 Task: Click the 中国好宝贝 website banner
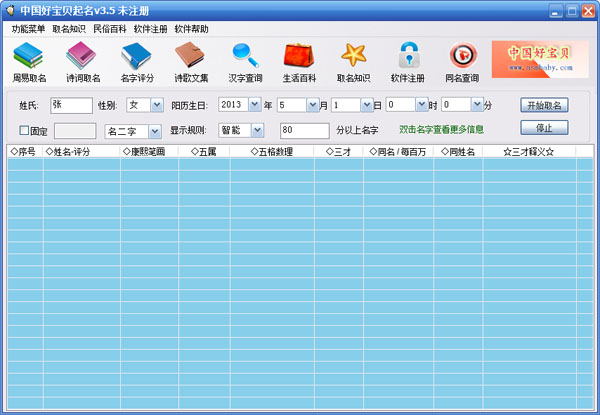pos(540,59)
